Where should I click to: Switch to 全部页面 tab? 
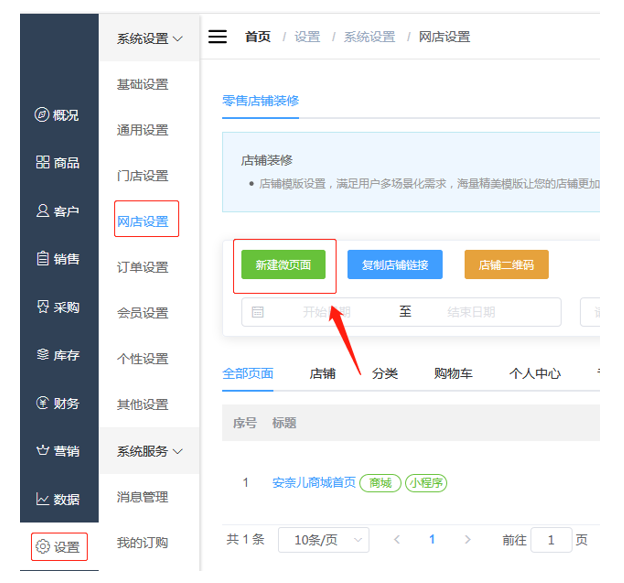tap(248, 374)
